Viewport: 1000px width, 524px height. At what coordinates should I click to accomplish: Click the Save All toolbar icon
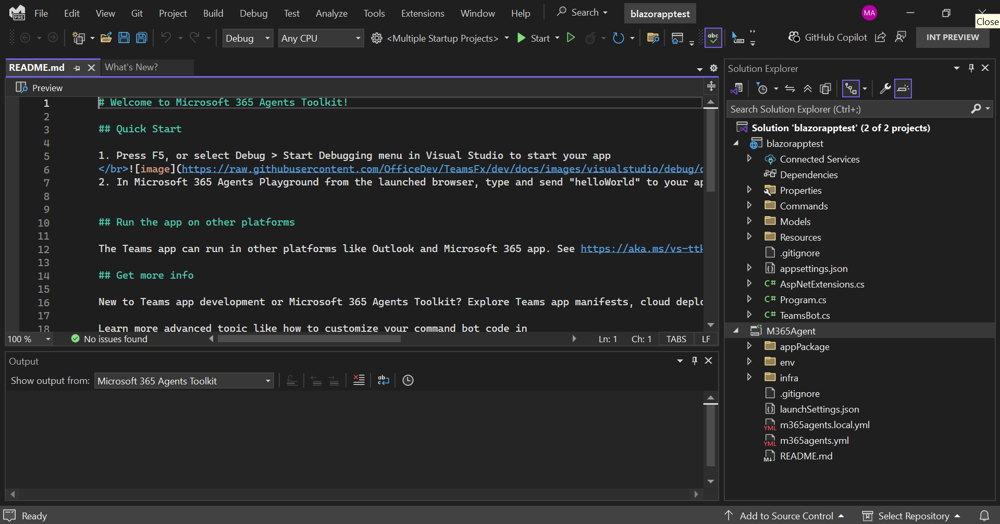142,38
